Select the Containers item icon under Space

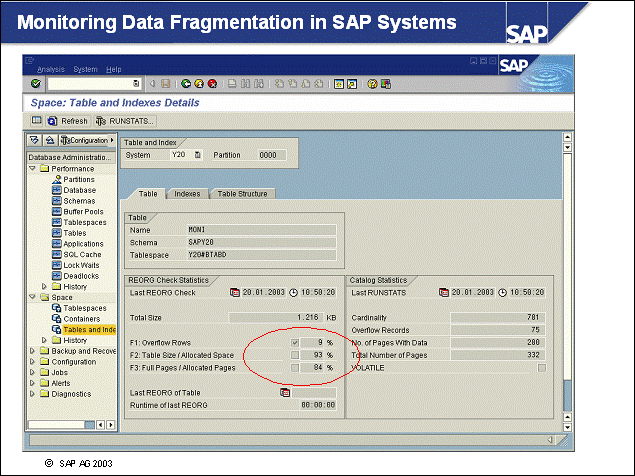point(56,319)
